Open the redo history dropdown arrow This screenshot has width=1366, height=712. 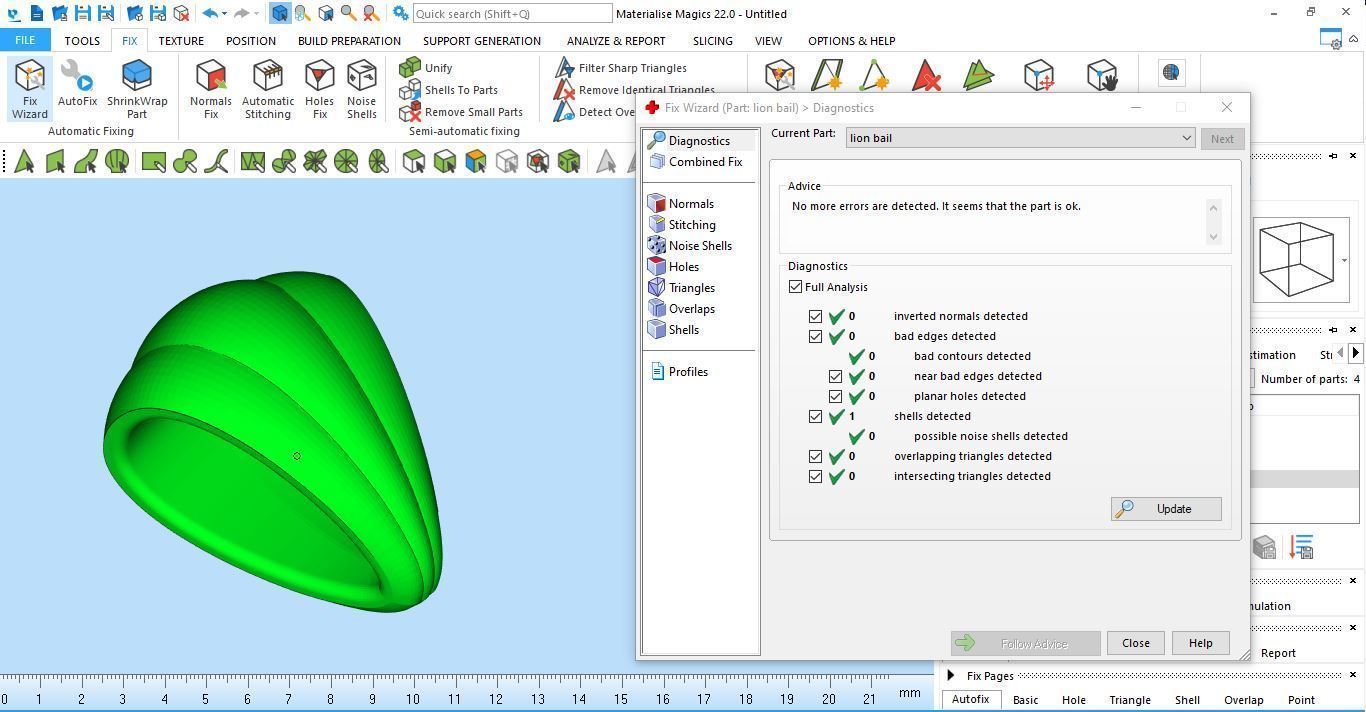(x=257, y=14)
